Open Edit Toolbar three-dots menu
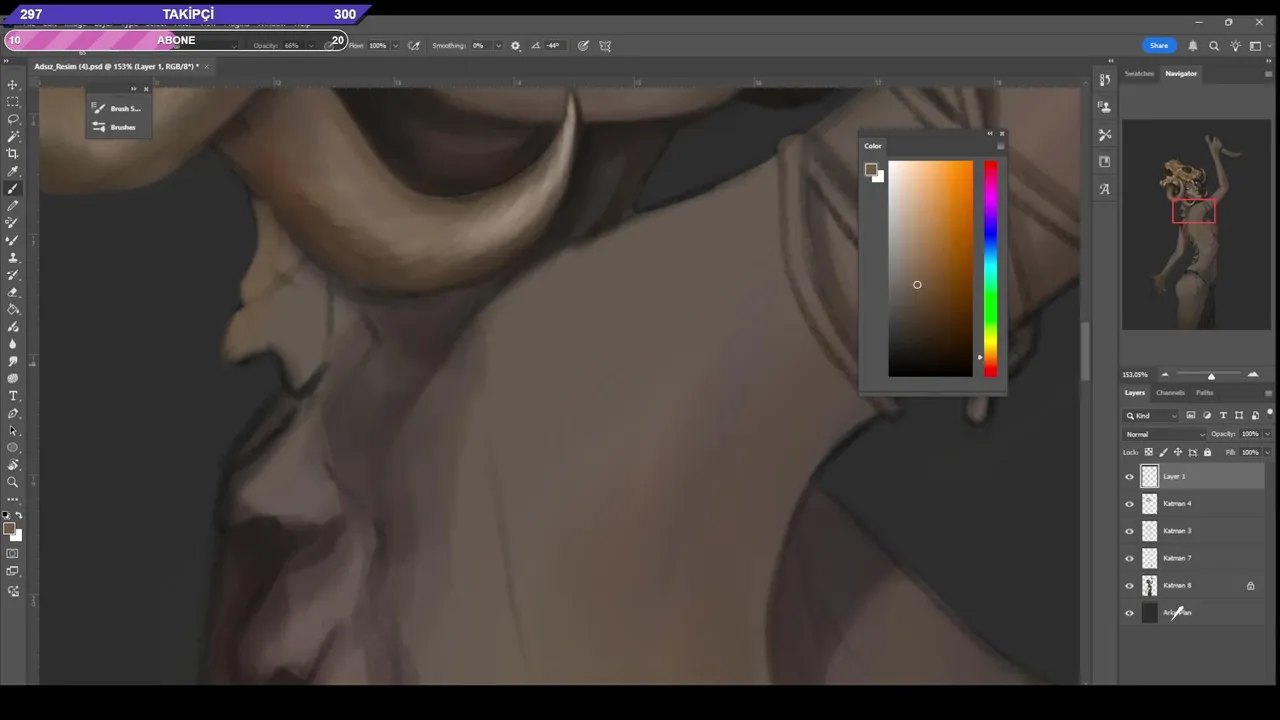Image resolution: width=1280 pixels, height=720 pixels. pyautogui.click(x=13, y=498)
